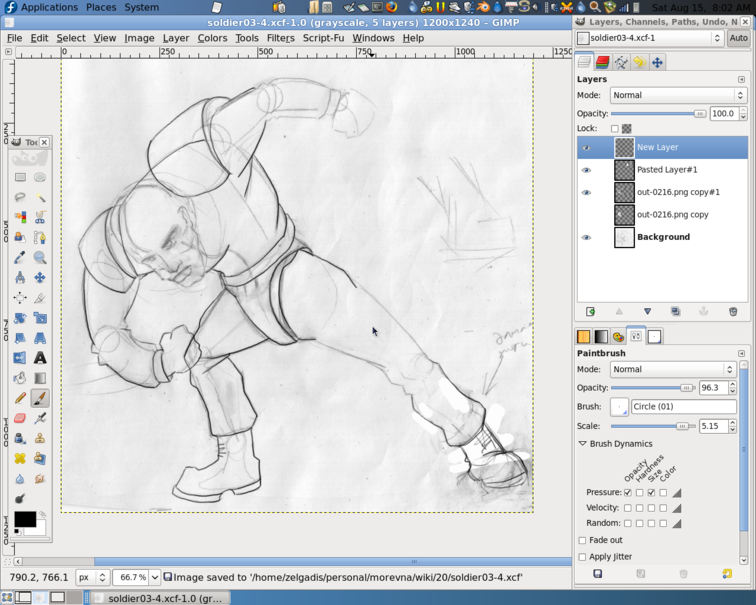Enable the Fade out checkbox
Image resolution: width=756 pixels, height=605 pixels.
583,540
